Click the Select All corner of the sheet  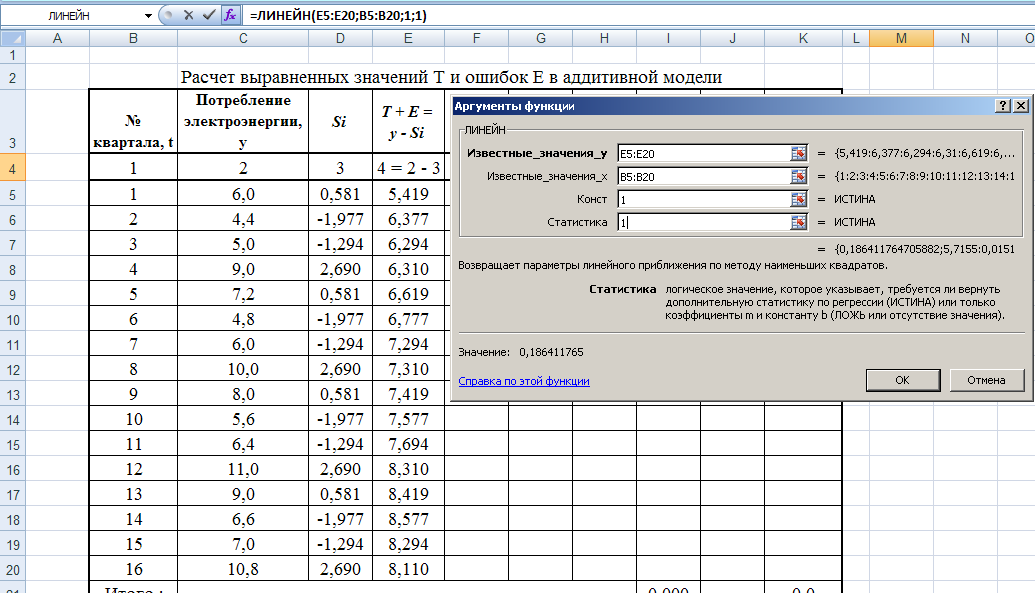[x=13, y=38]
